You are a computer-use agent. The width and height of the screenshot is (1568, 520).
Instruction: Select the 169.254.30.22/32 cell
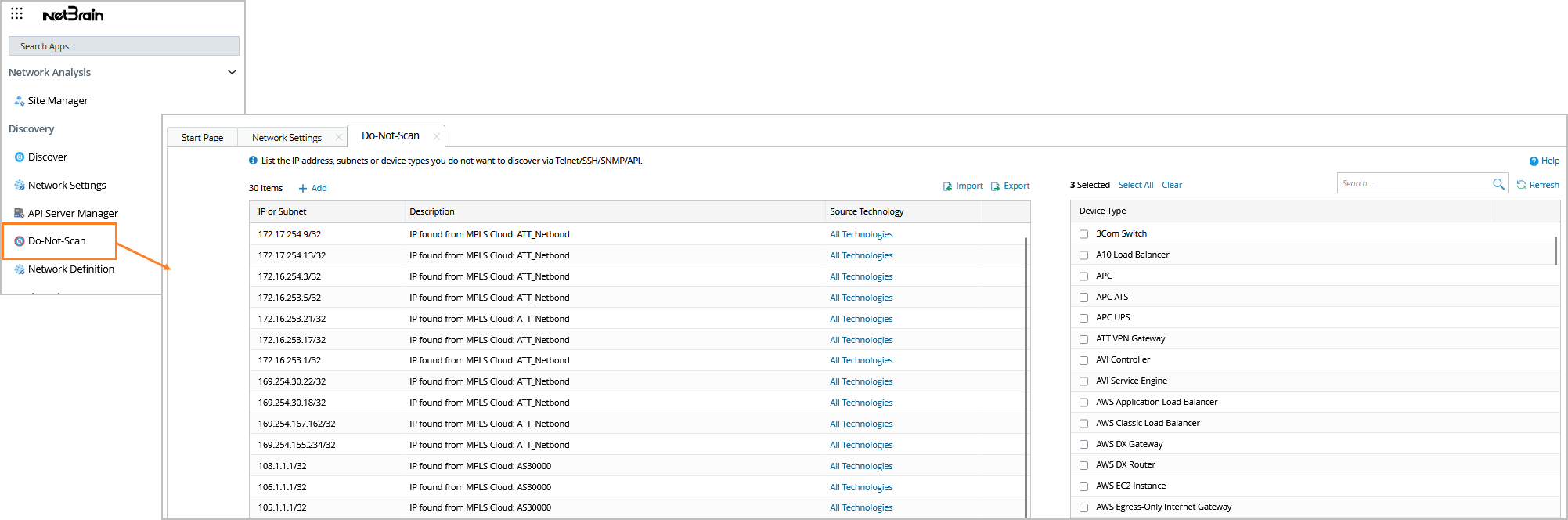(x=292, y=382)
